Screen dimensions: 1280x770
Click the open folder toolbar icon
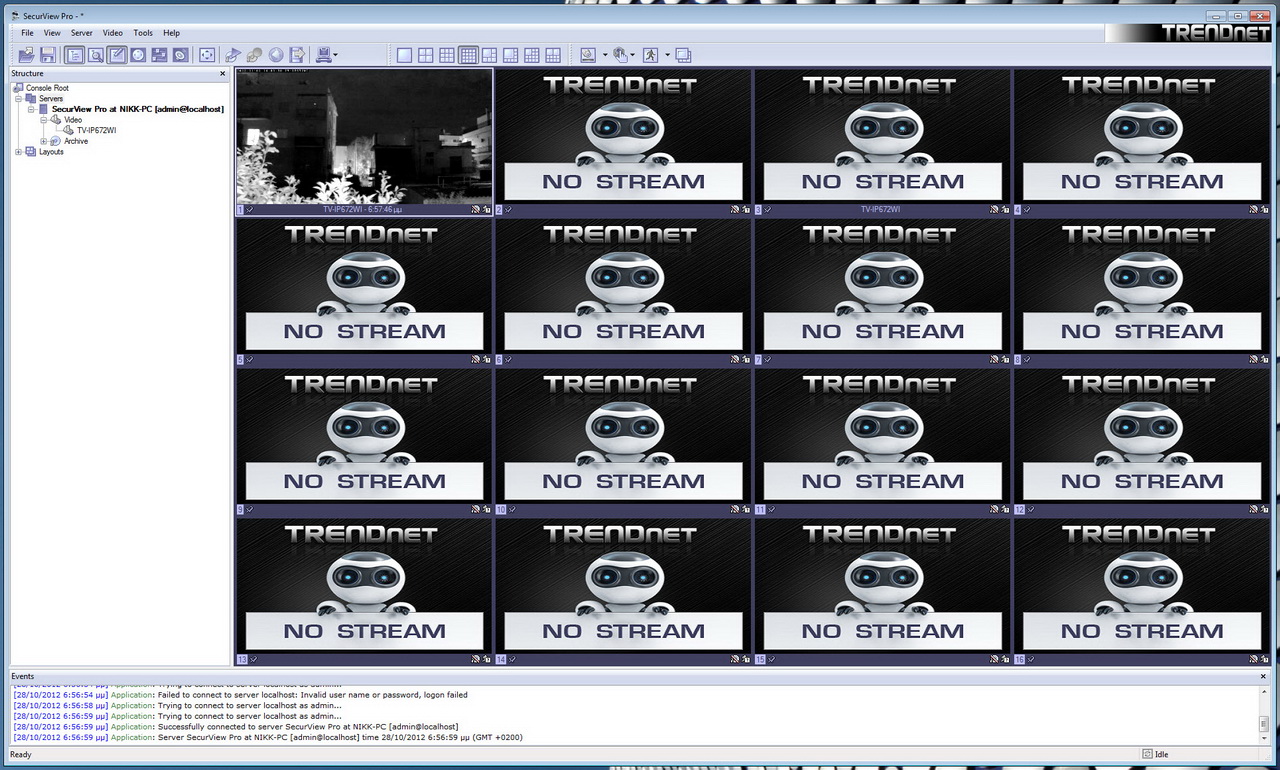pyautogui.click(x=27, y=55)
